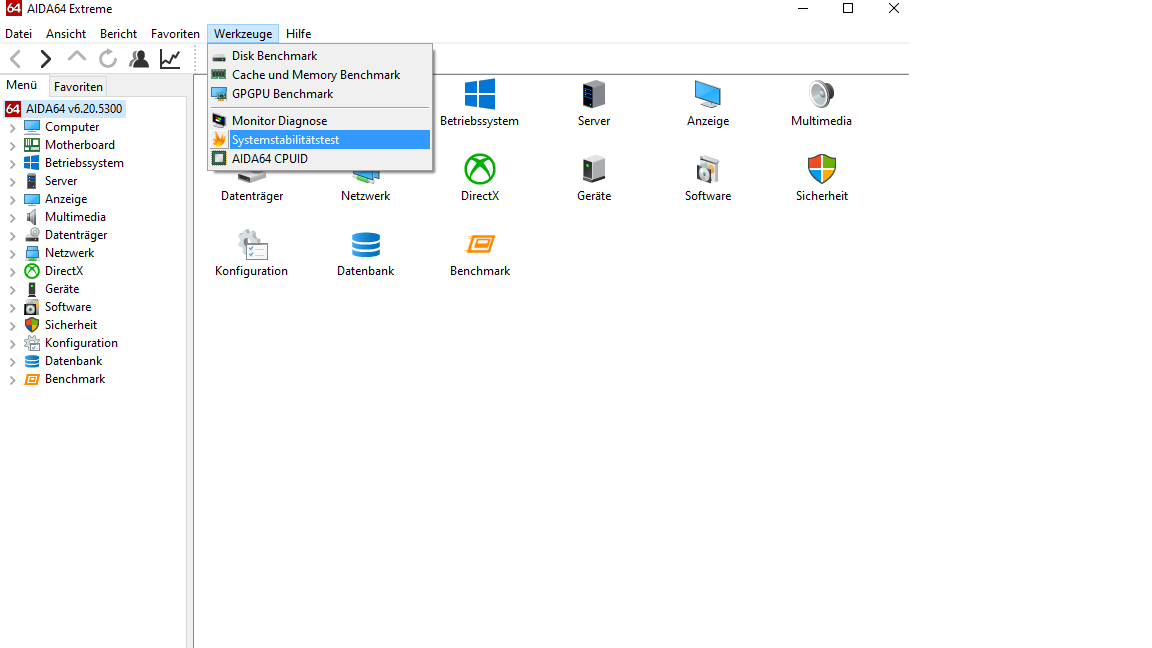Expand the Anzeige tree node
1152x648 pixels.
point(12,199)
